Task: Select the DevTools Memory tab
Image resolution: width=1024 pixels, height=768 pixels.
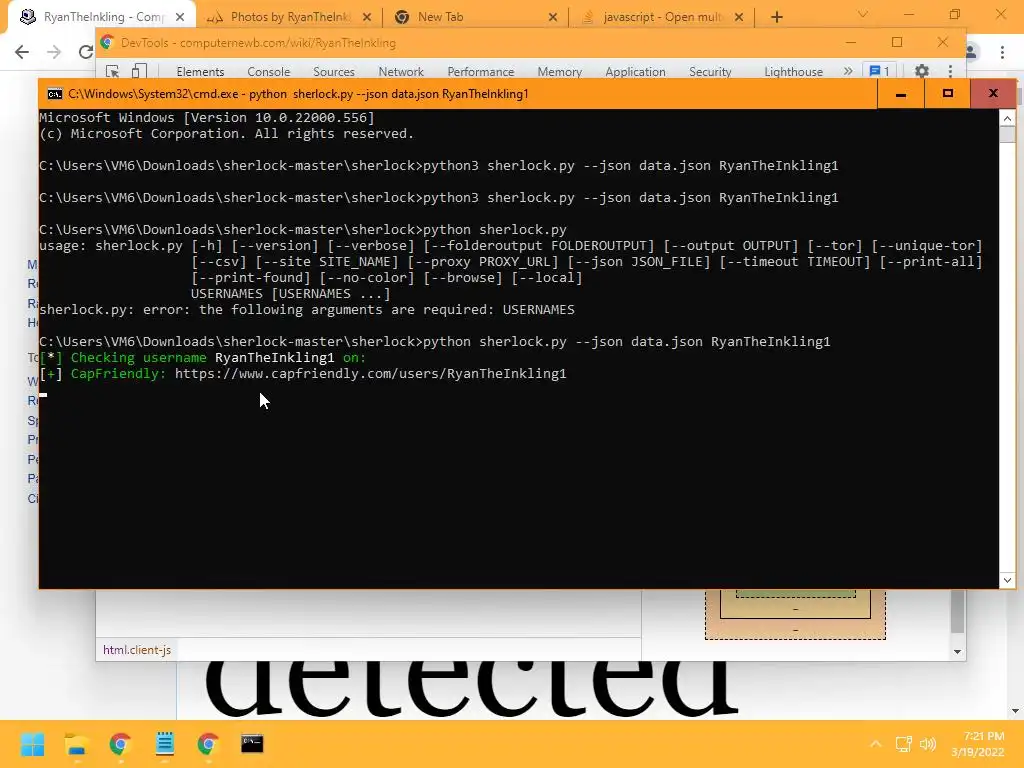Action: click(559, 72)
